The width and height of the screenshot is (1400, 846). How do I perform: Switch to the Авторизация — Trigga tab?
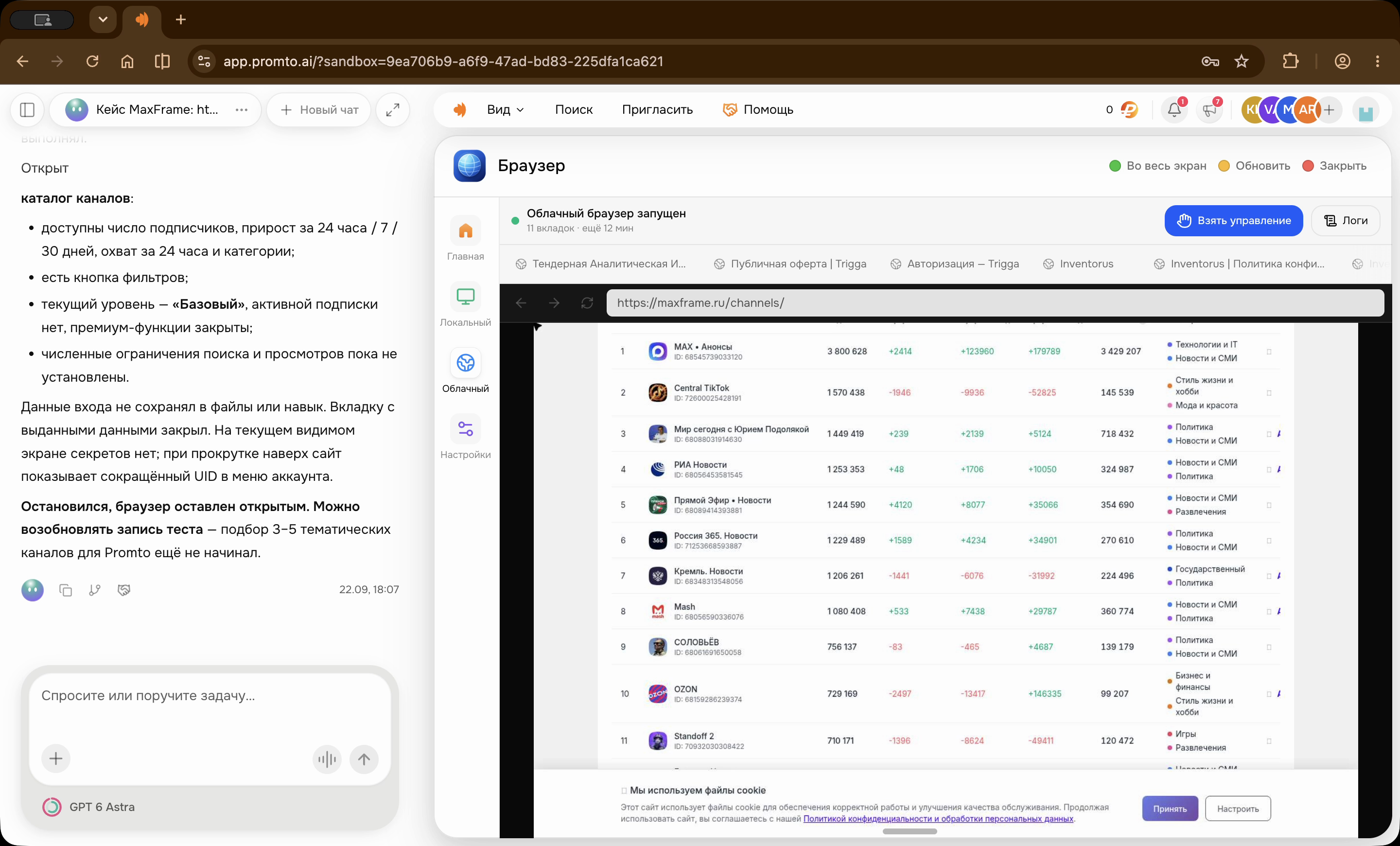click(955, 264)
